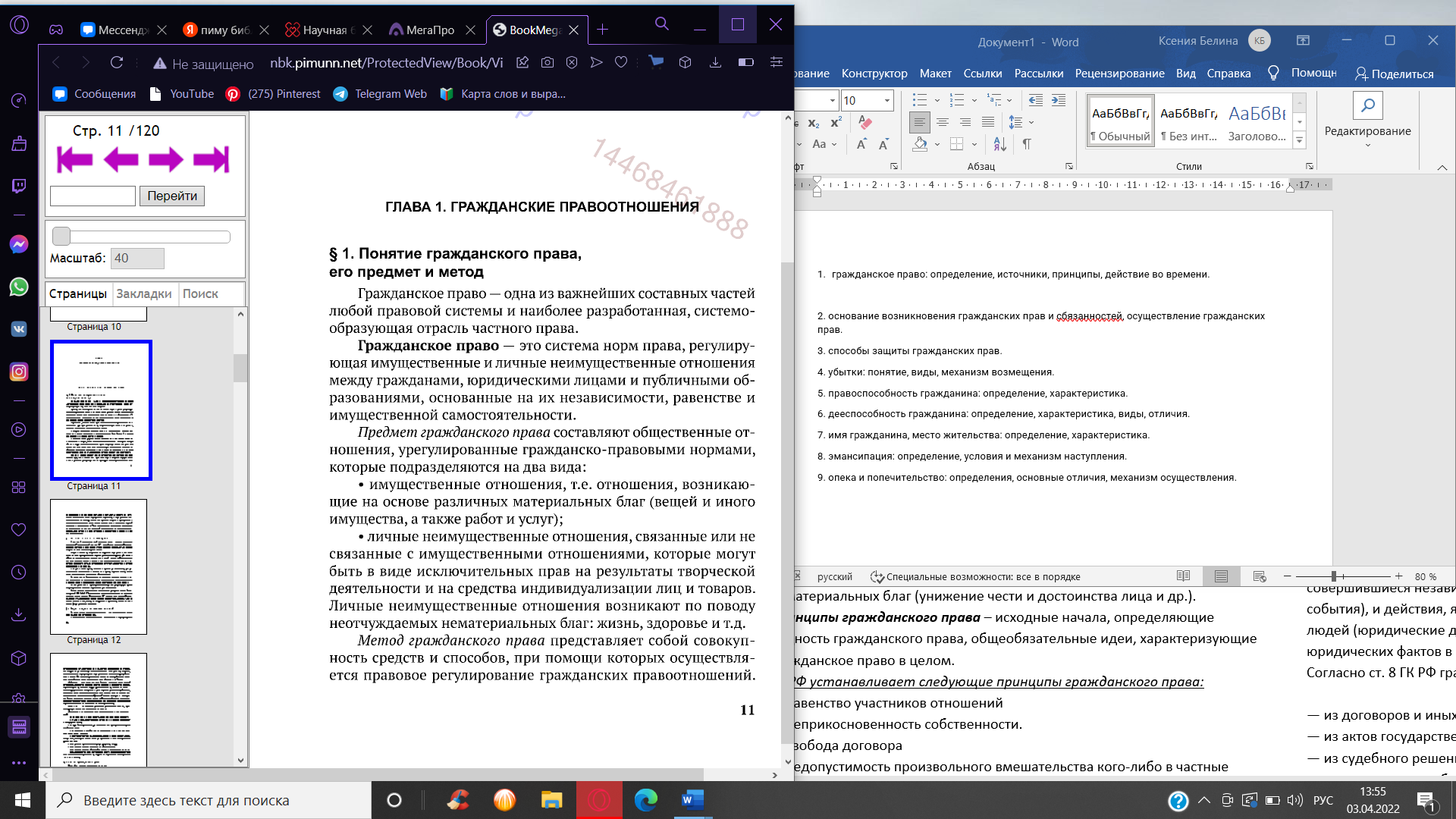
Task: Go to the previous page in book viewer
Action: tap(121, 160)
